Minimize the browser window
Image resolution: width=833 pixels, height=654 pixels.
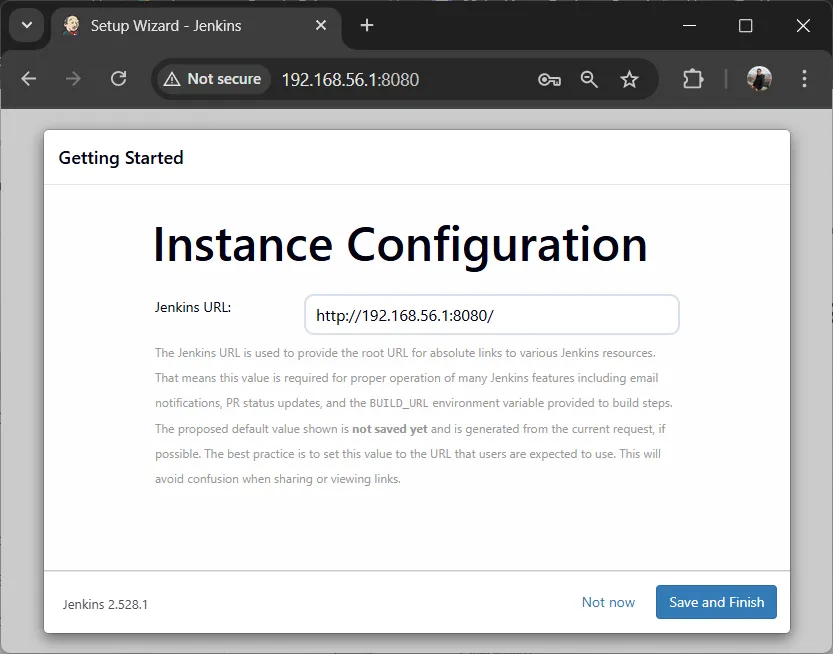pos(690,26)
